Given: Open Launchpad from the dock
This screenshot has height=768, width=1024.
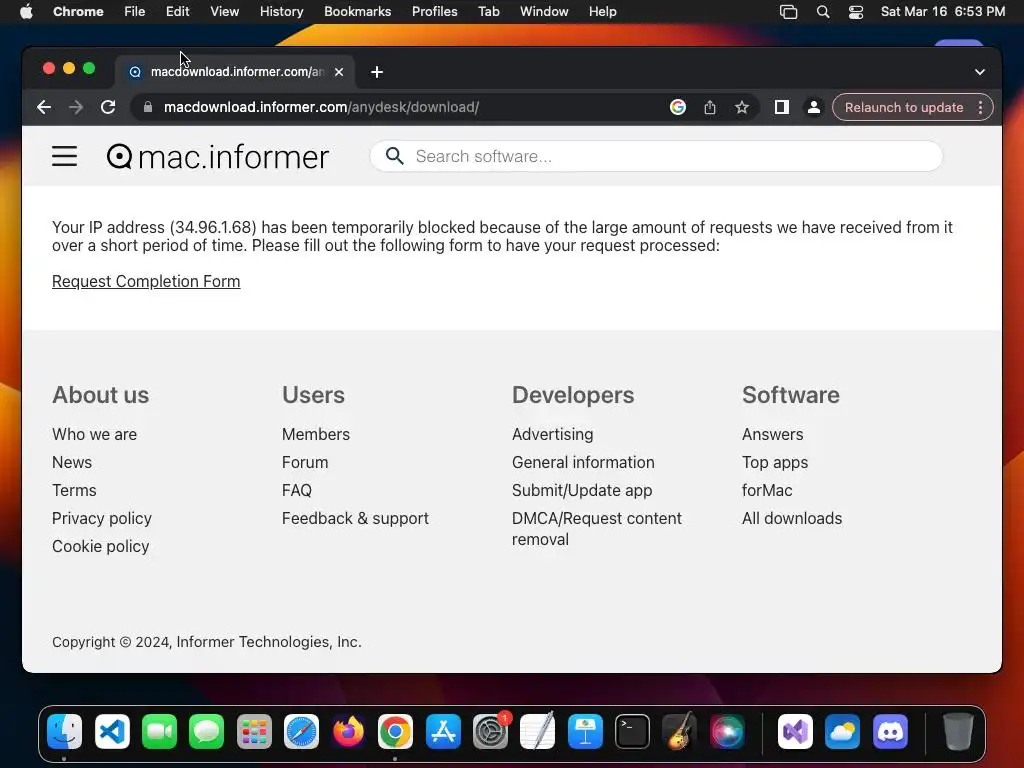Looking at the screenshot, I should tap(254, 731).
